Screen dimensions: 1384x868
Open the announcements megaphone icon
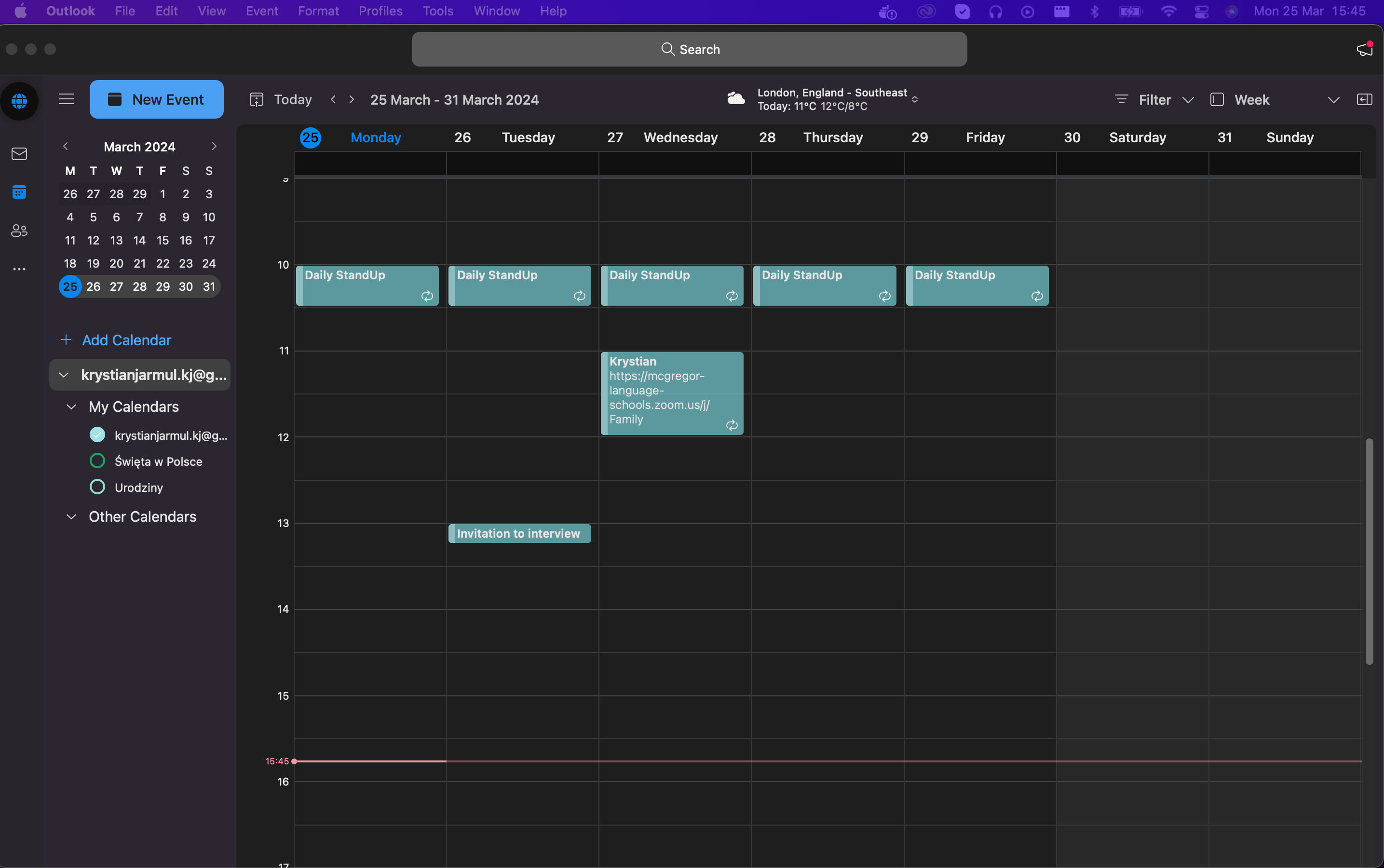1365,49
